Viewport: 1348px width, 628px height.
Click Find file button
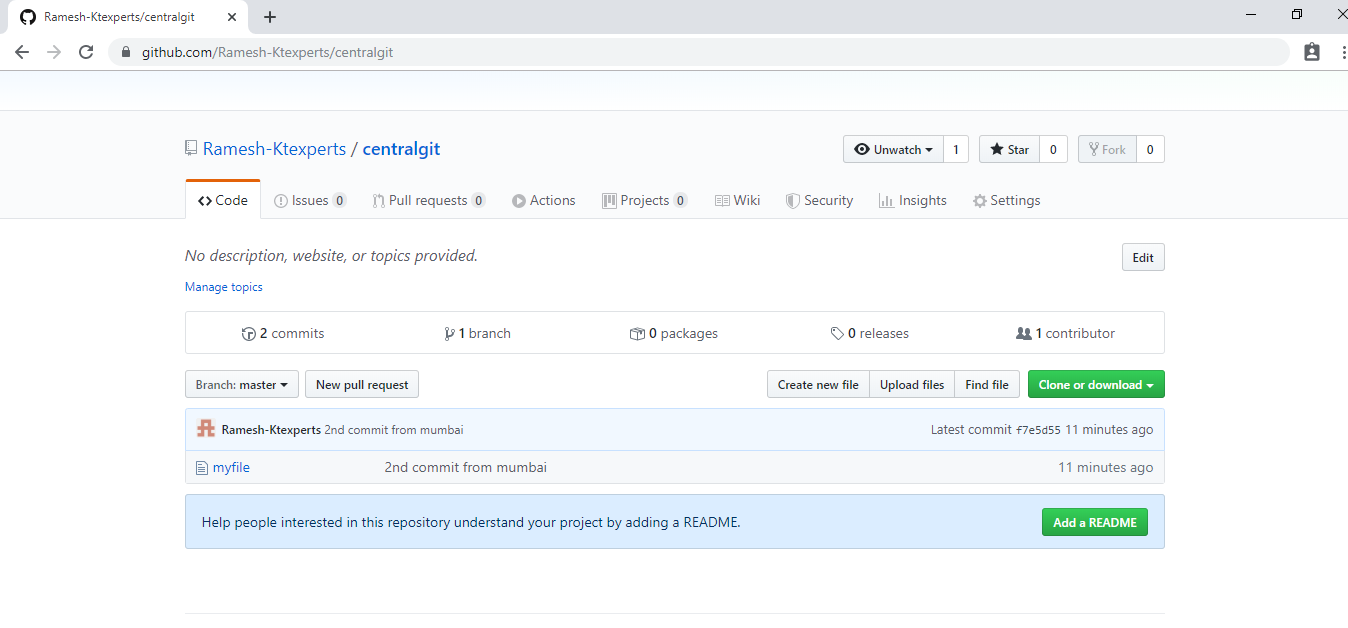[987, 385]
